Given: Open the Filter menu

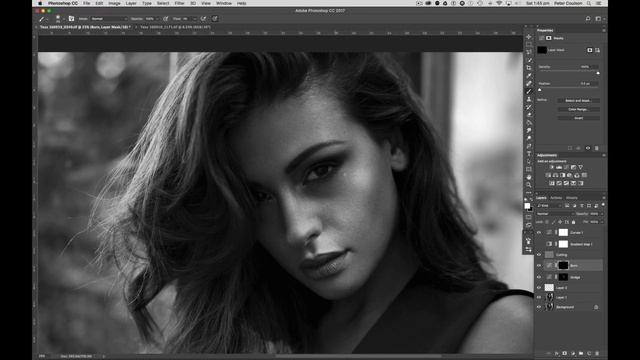Looking at the screenshot, I should tap(180, 3).
